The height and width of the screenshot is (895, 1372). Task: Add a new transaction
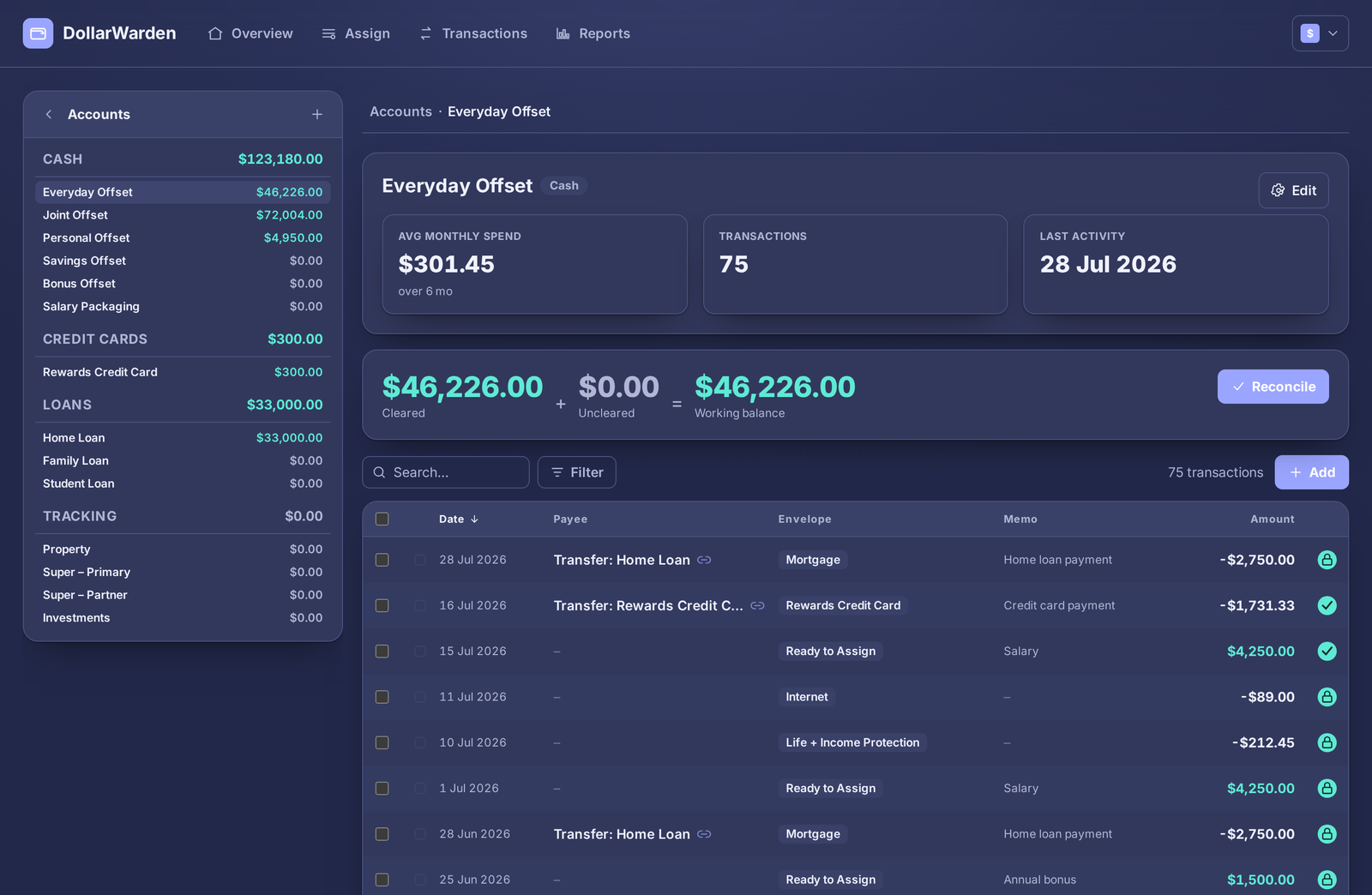[x=1311, y=472]
